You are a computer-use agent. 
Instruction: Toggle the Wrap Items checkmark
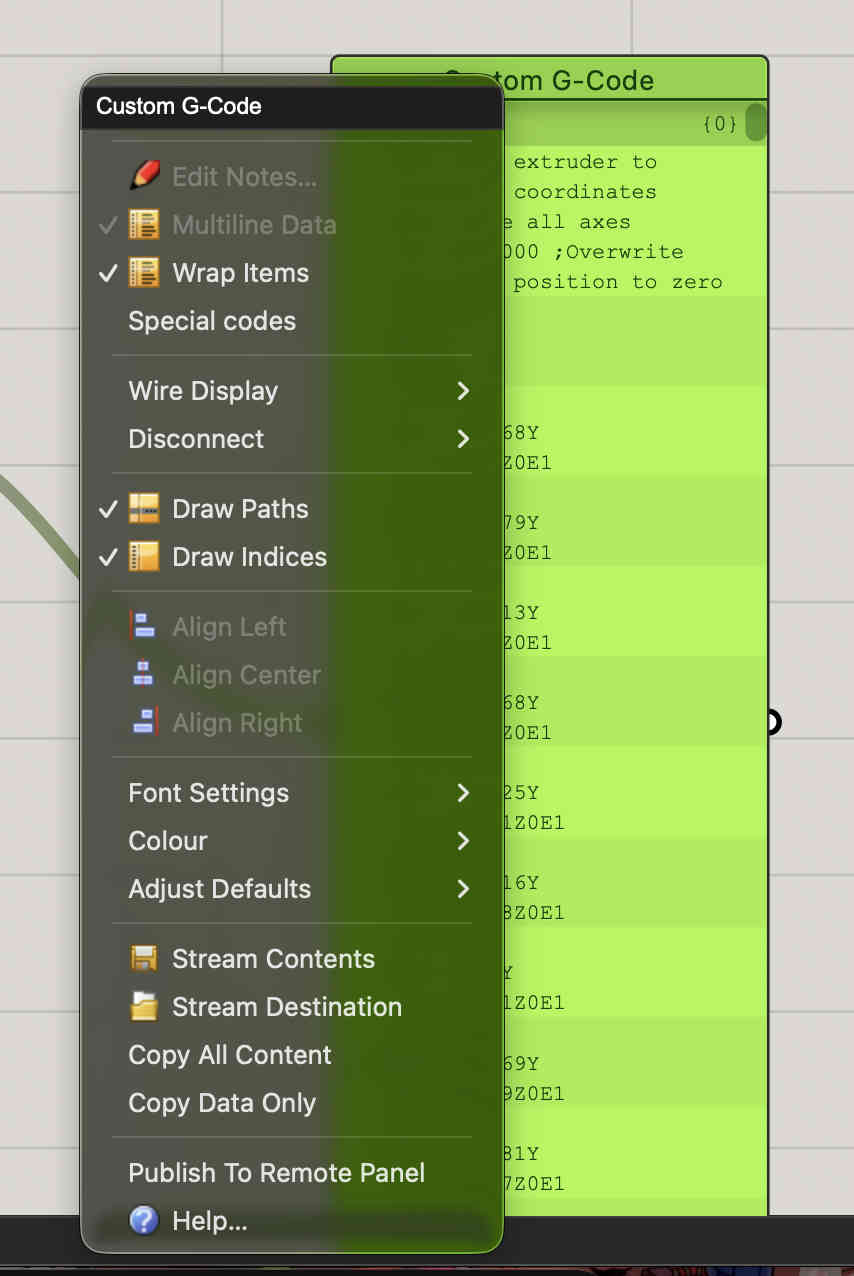tap(108, 273)
